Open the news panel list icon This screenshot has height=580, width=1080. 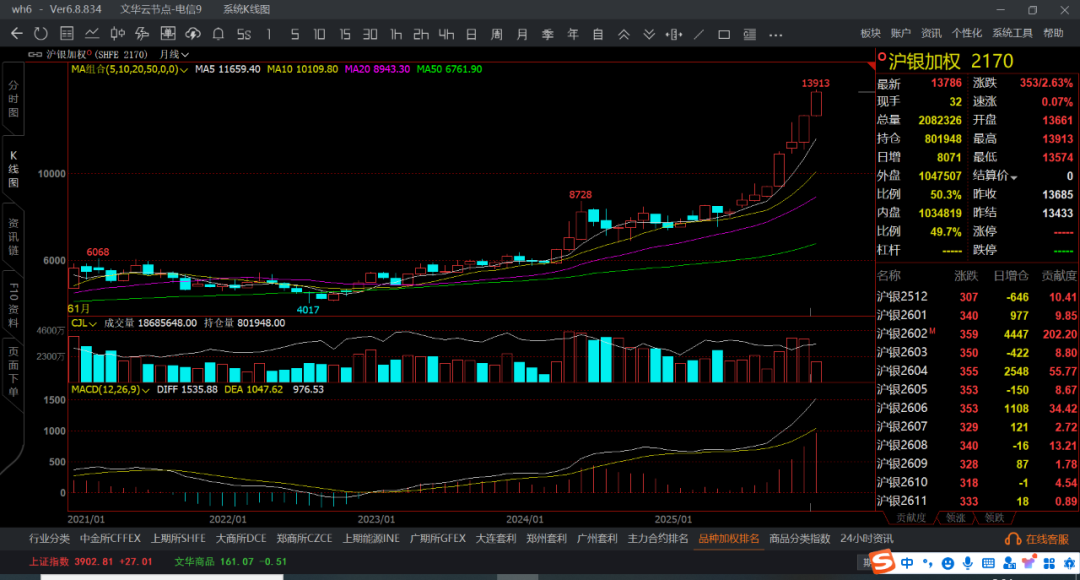point(749,34)
